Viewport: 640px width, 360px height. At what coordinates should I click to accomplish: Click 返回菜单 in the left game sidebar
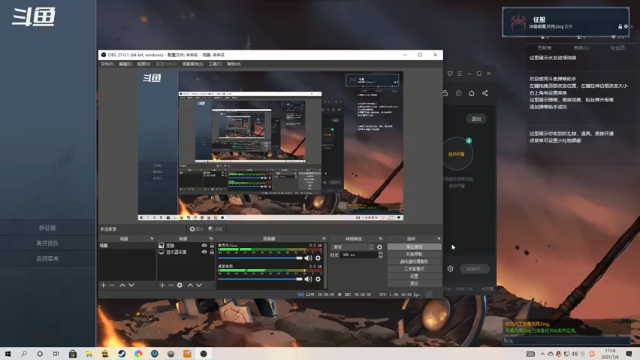[x=47, y=258]
